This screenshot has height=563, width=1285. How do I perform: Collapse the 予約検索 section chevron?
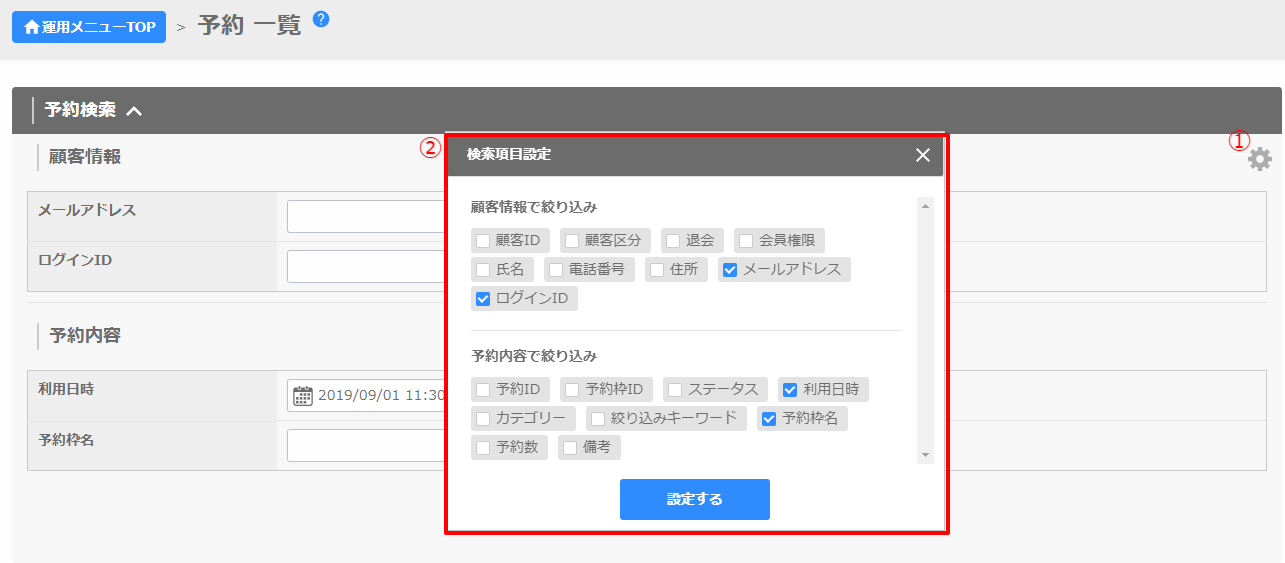pyautogui.click(x=134, y=111)
